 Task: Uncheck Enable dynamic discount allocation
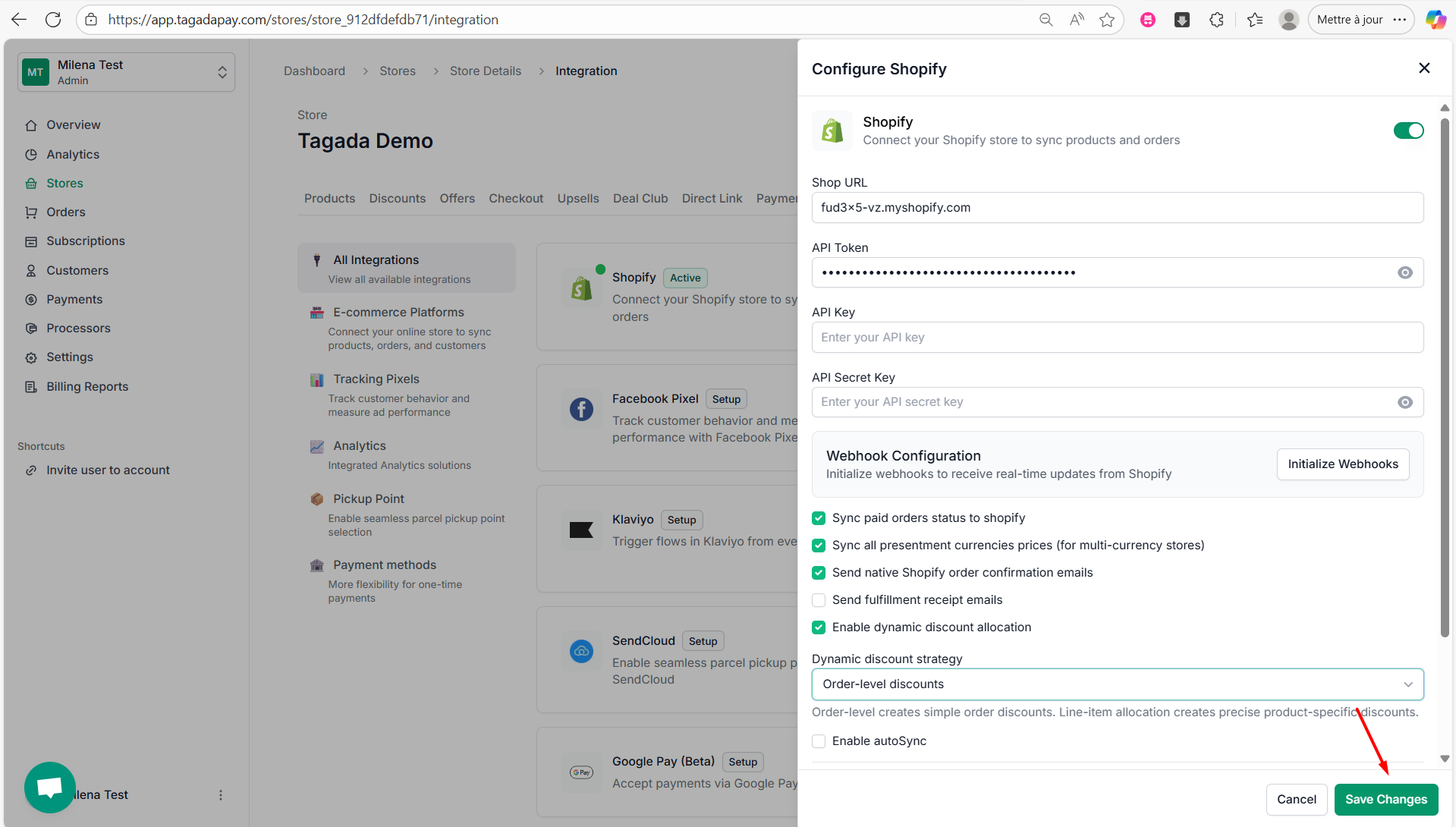[x=819, y=627]
